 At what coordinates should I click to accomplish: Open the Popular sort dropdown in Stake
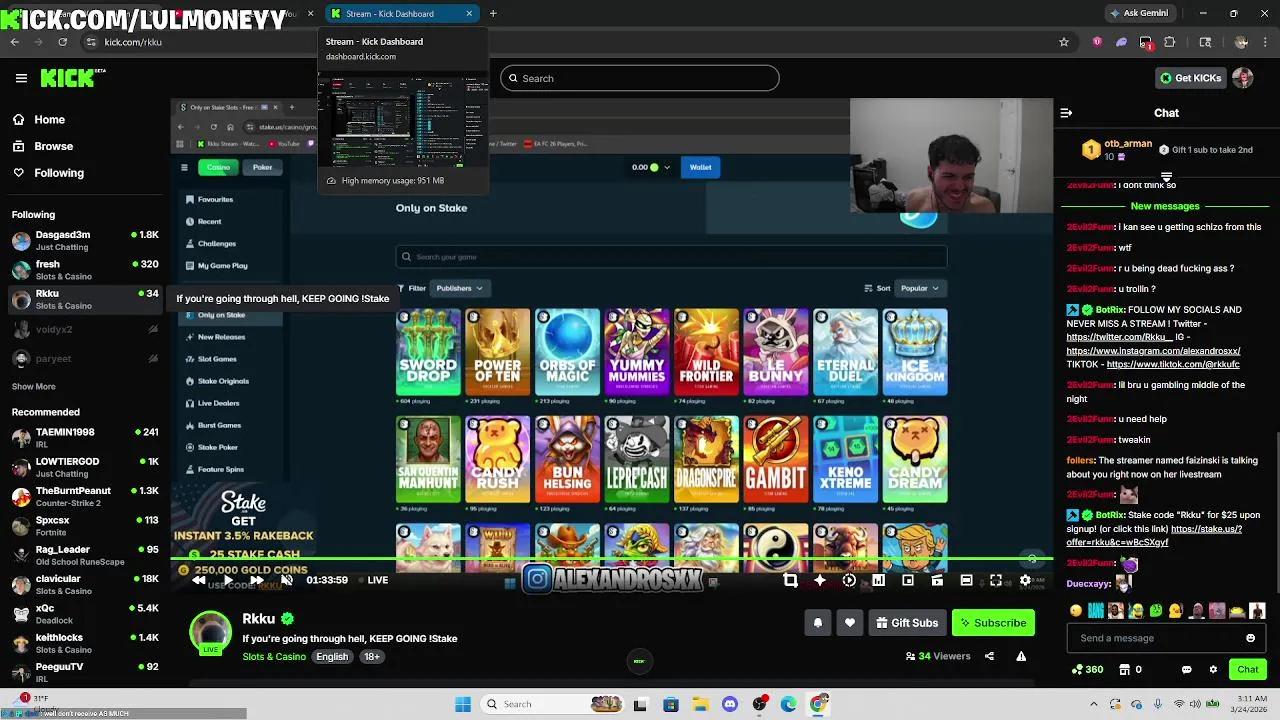click(920, 288)
